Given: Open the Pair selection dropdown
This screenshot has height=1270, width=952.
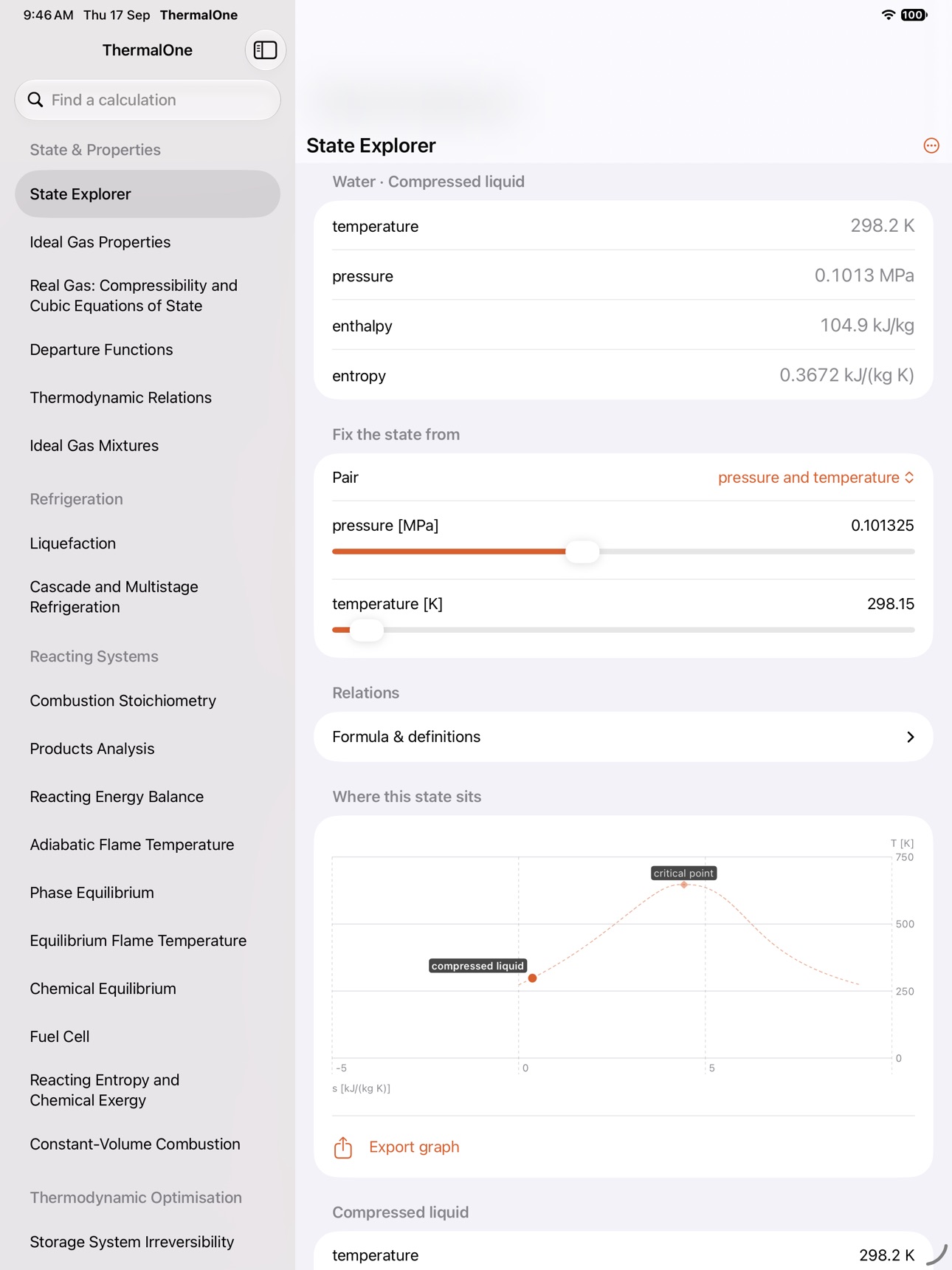Looking at the screenshot, I should pos(816,478).
